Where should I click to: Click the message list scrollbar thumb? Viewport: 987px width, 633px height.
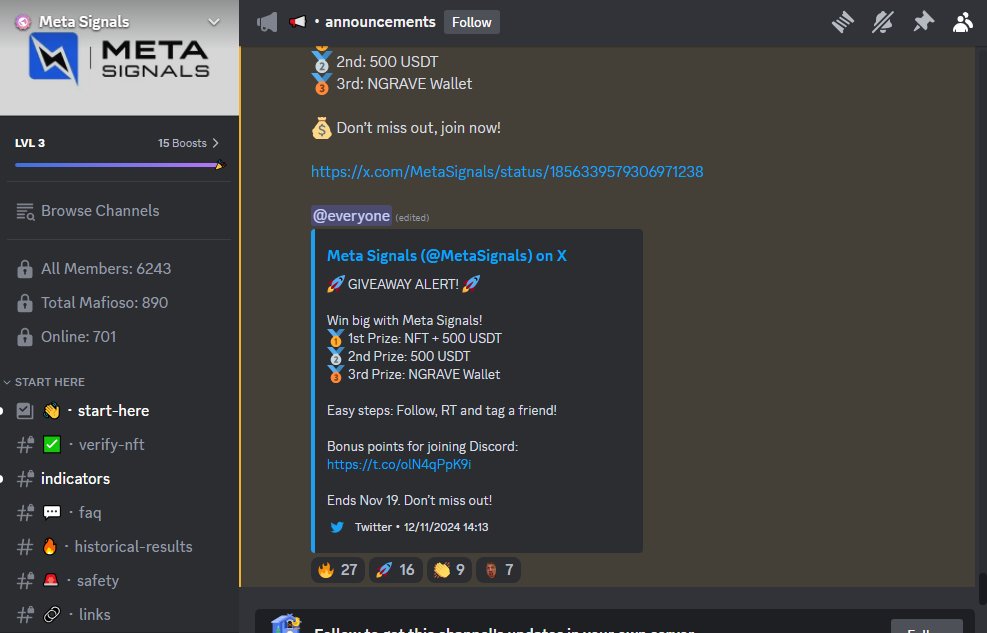pyautogui.click(x=981, y=588)
